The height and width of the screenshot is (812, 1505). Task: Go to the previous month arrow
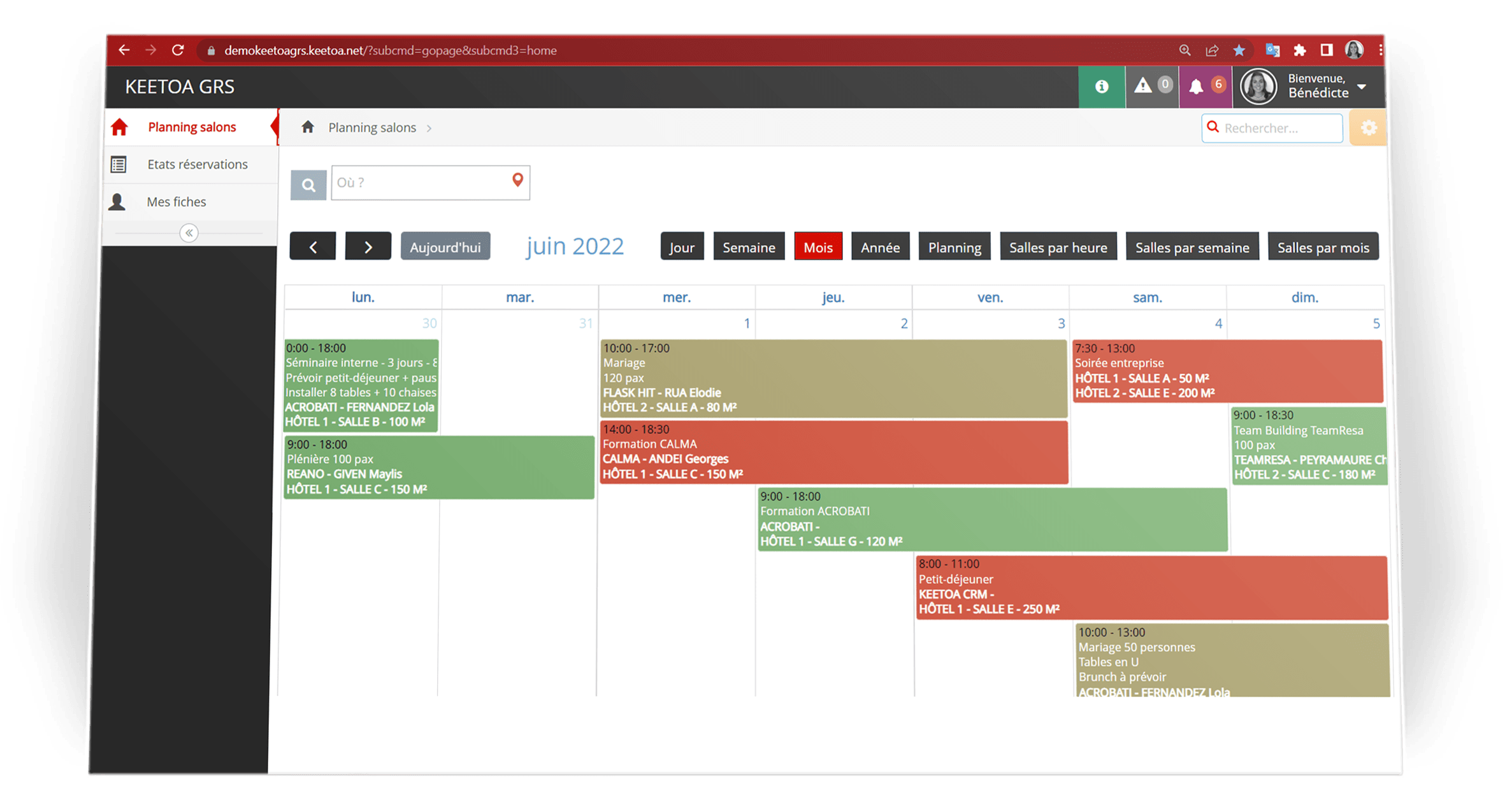click(x=313, y=247)
